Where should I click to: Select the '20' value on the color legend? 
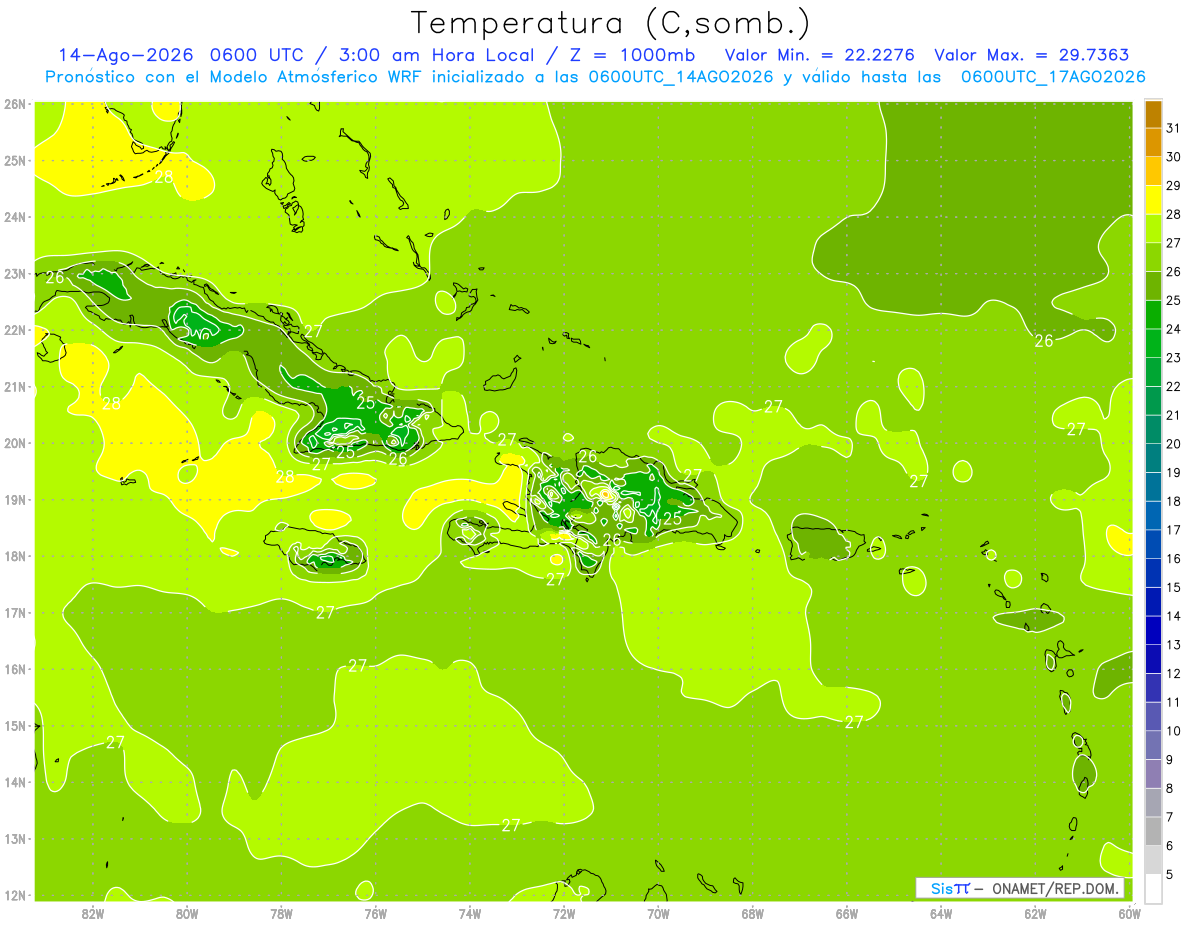(x=1174, y=444)
